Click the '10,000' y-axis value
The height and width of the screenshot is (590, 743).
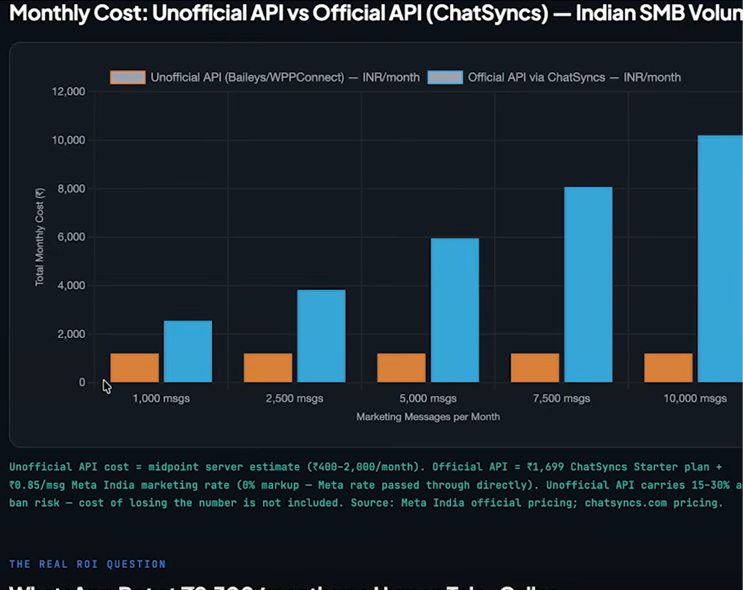pyautogui.click(x=68, y=140)
